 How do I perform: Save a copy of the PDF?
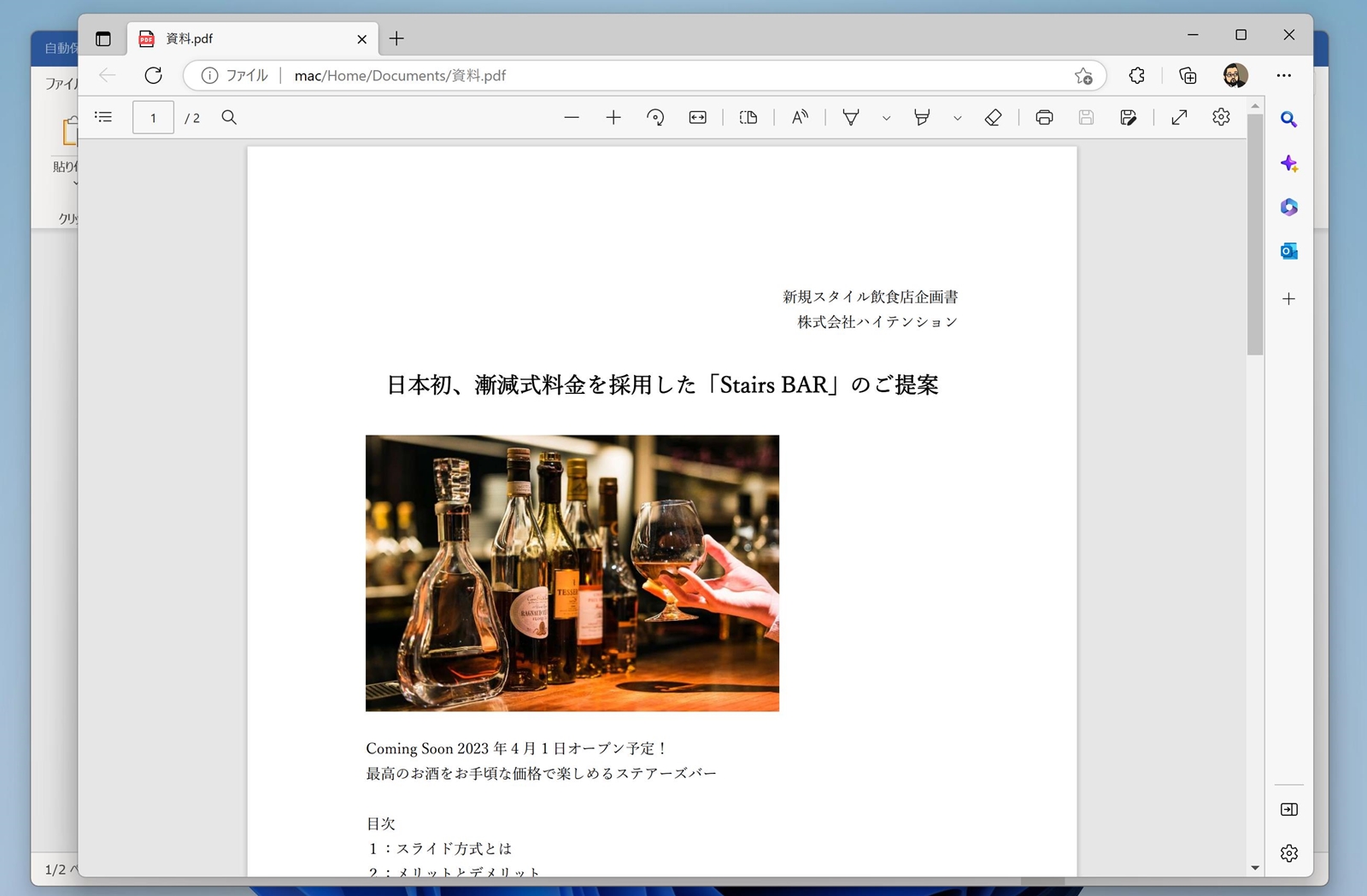point(1129,117)
